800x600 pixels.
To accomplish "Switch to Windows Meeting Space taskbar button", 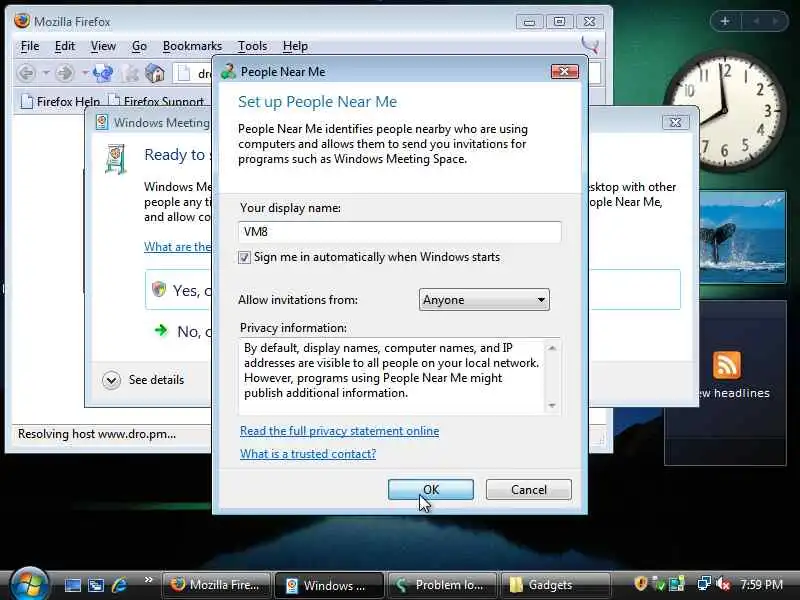I will coord(329,585).
